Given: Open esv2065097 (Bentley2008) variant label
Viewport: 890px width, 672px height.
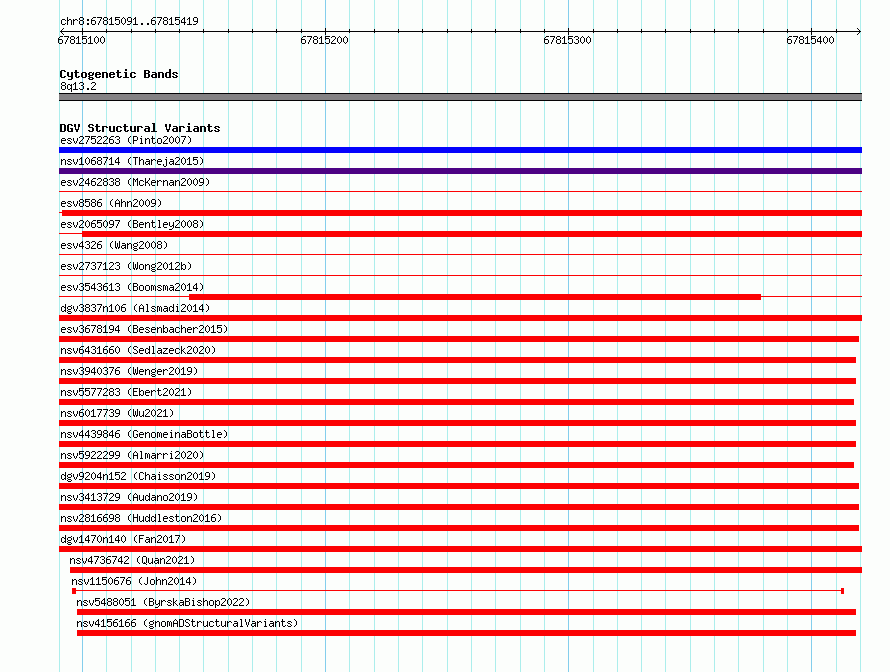Looking at the screenshot, I should pyautogui.click(x=132, y=224).
